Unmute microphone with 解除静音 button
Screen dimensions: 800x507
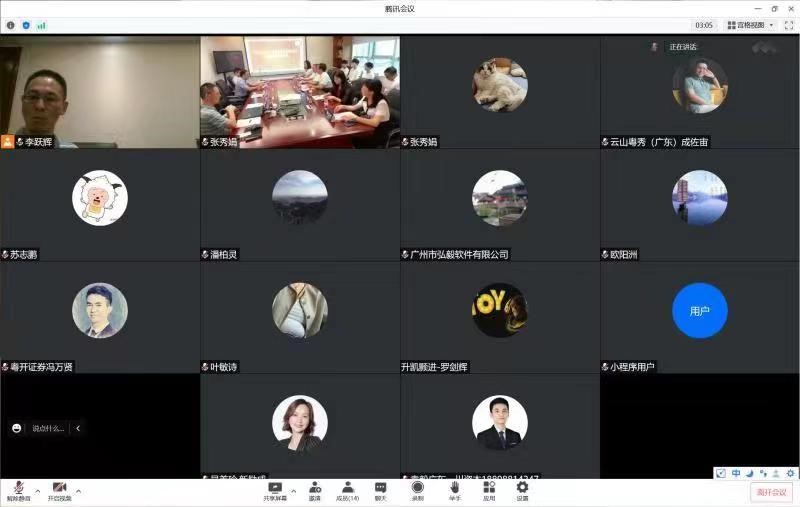(x=17, y=490)
